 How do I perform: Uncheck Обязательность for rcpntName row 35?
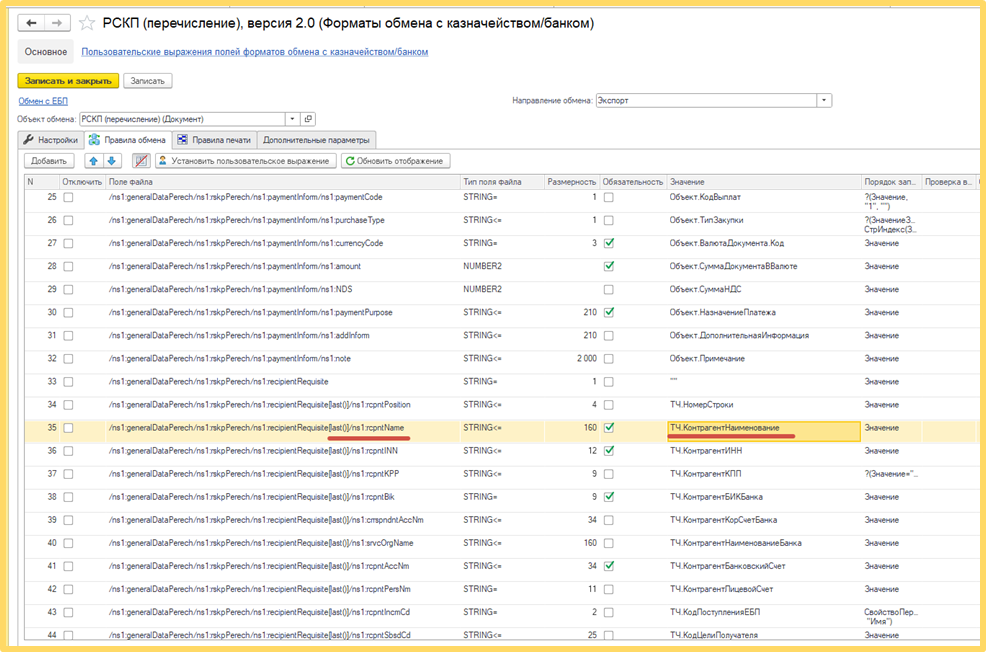[x=609, y=428]
